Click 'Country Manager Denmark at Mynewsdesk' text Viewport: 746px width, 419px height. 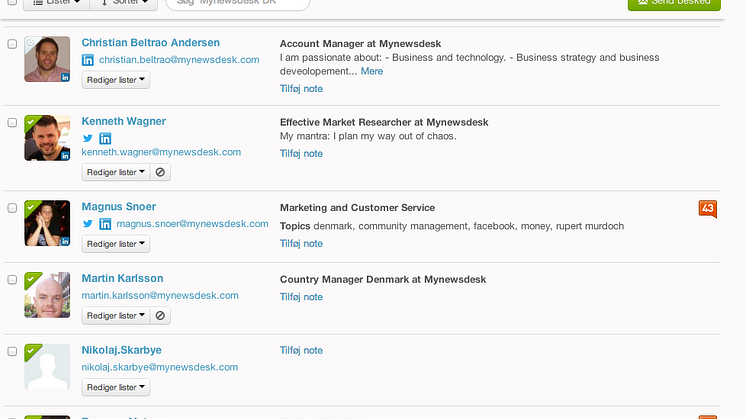tap(383, 280)
